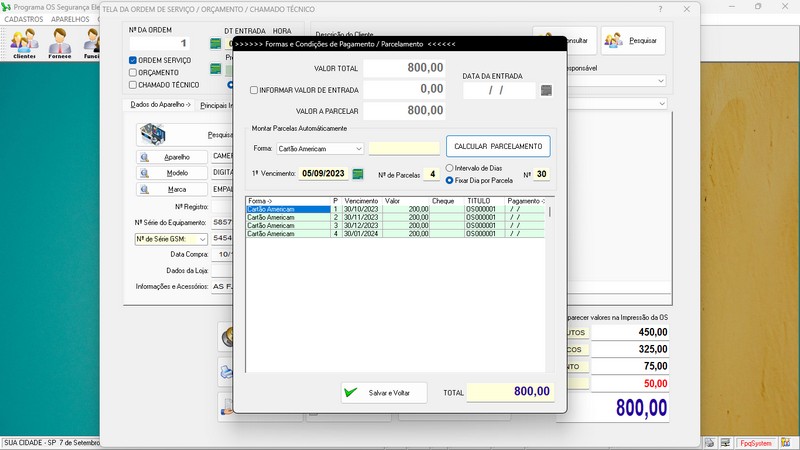The width and height of the screenshot is (800, 450).
Task: Check the Orçamento checkbox
Action: point(133,72)
